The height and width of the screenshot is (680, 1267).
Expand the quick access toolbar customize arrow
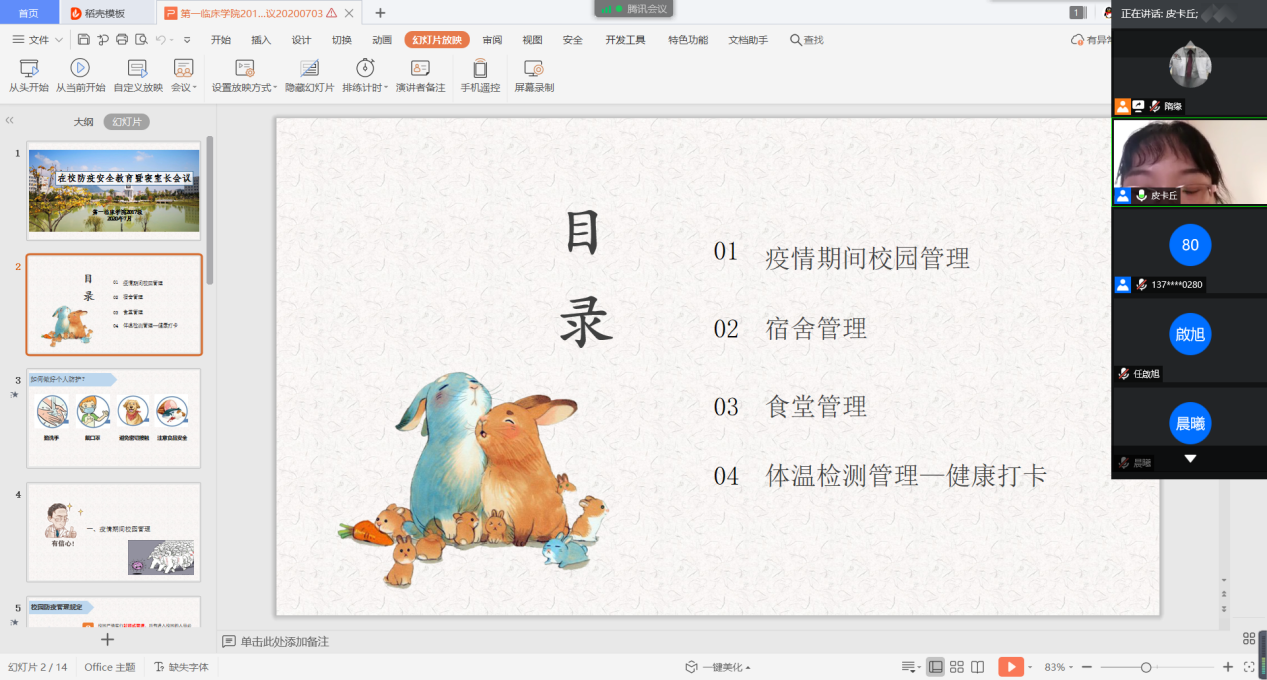pos(187,40)
